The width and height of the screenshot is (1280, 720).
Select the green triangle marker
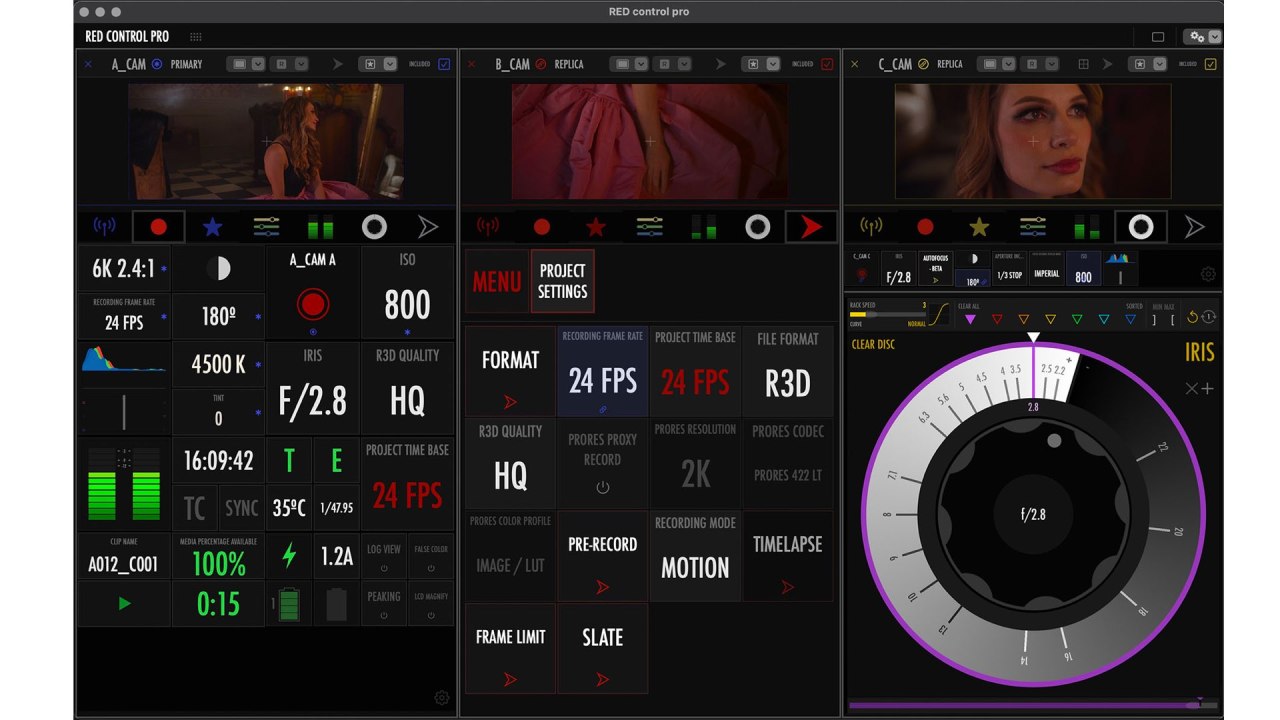[1077, 319]
